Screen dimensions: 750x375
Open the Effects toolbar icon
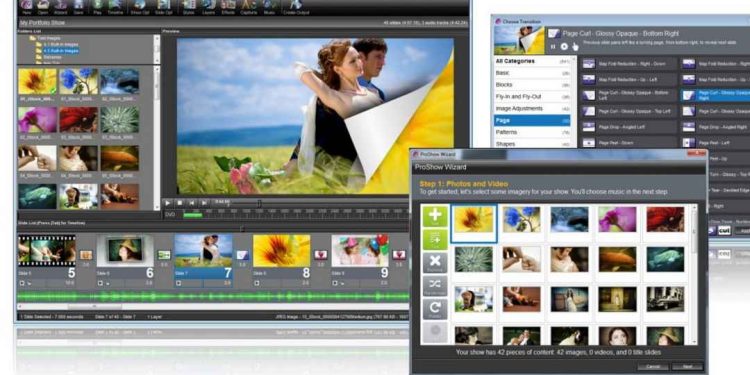pyautogui.click(x=228, y=6)
